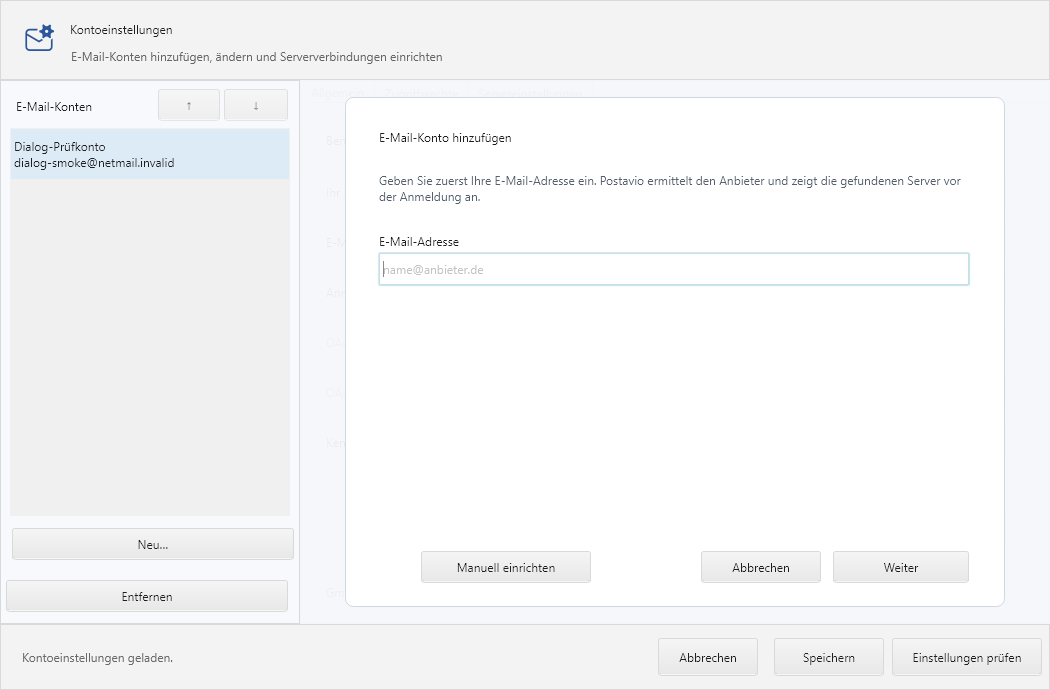The height and width of the screenshot is (690, 1050).
Task: Click Abbrechen in the bottom bar
Action: click(x=708, y=657)
